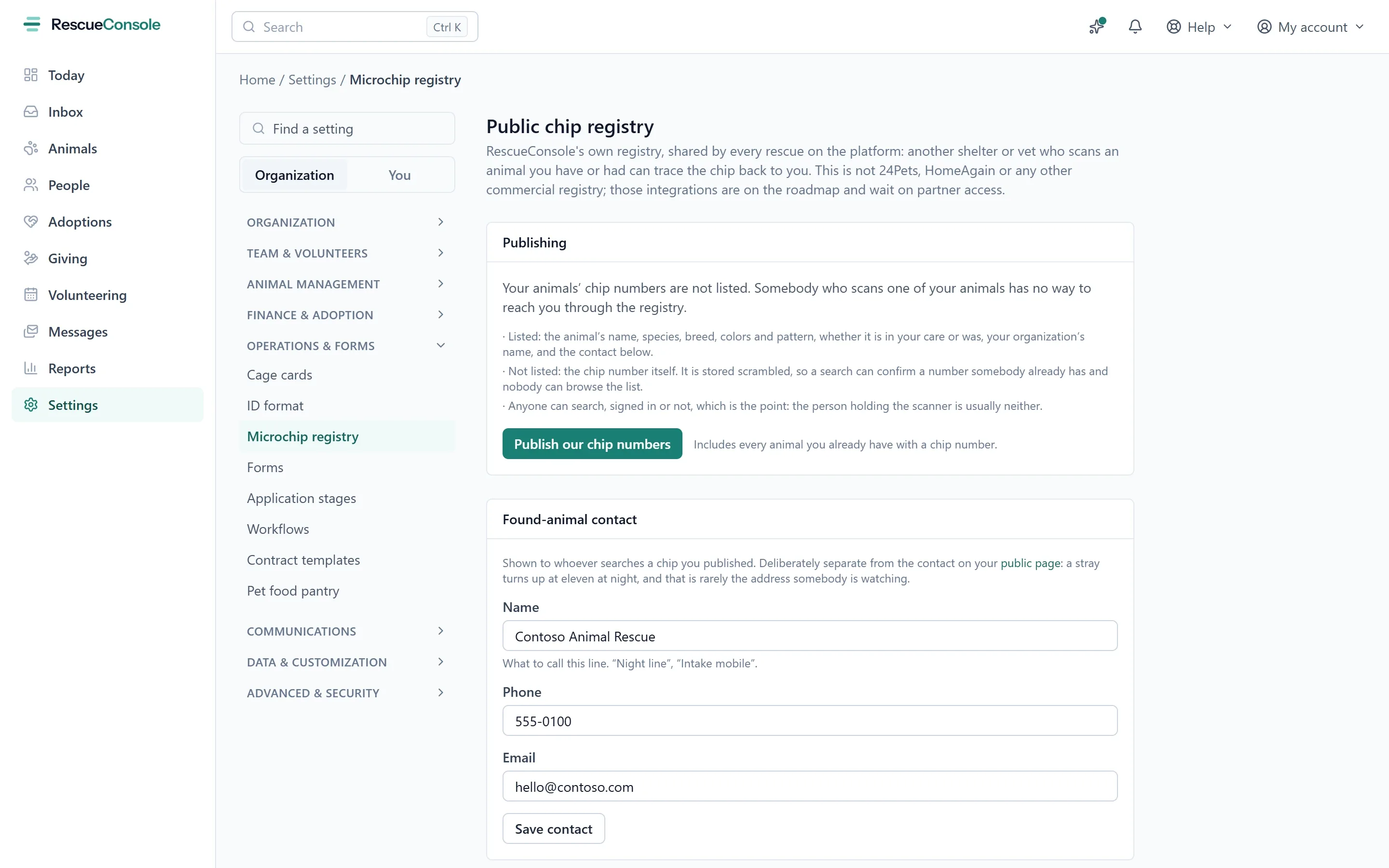Open Cage cards settings
This screenshot has height=868, width=1389.
(x=347, y=375)
